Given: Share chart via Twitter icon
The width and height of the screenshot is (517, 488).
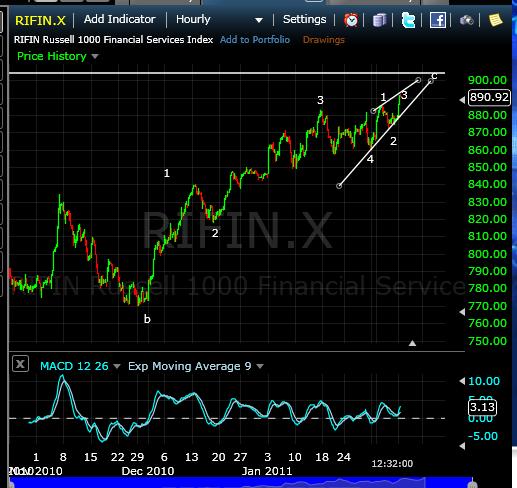Looking at the screenshot, I should coord(408,20).
